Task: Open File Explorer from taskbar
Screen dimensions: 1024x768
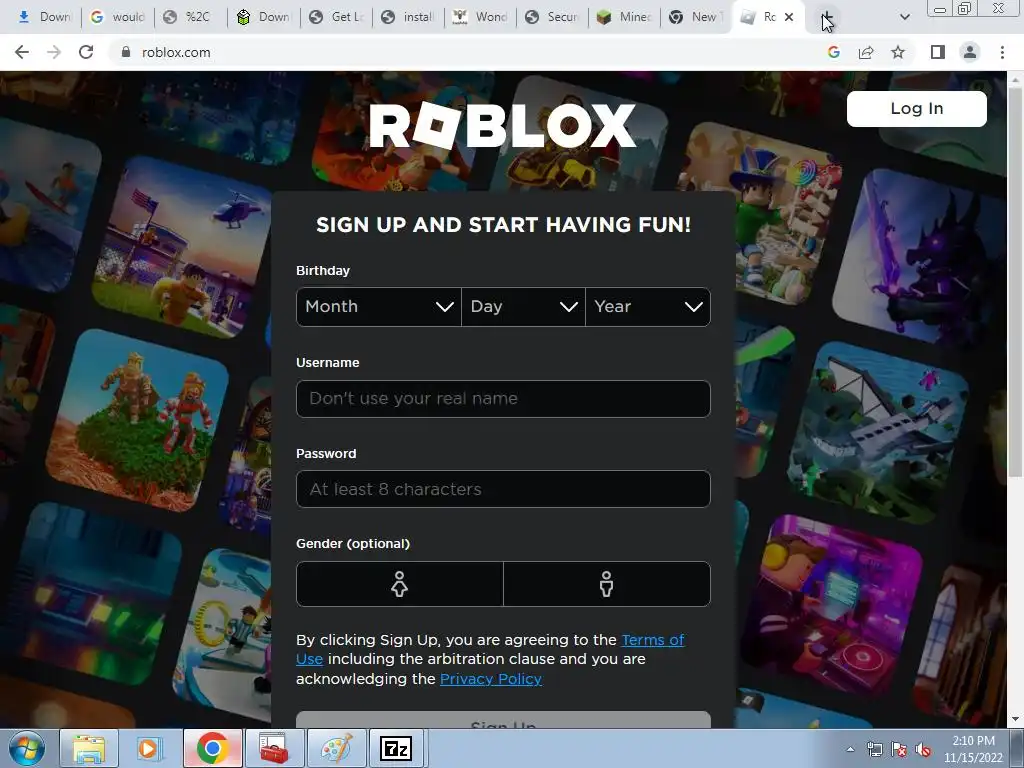Action: coord(89,748)
